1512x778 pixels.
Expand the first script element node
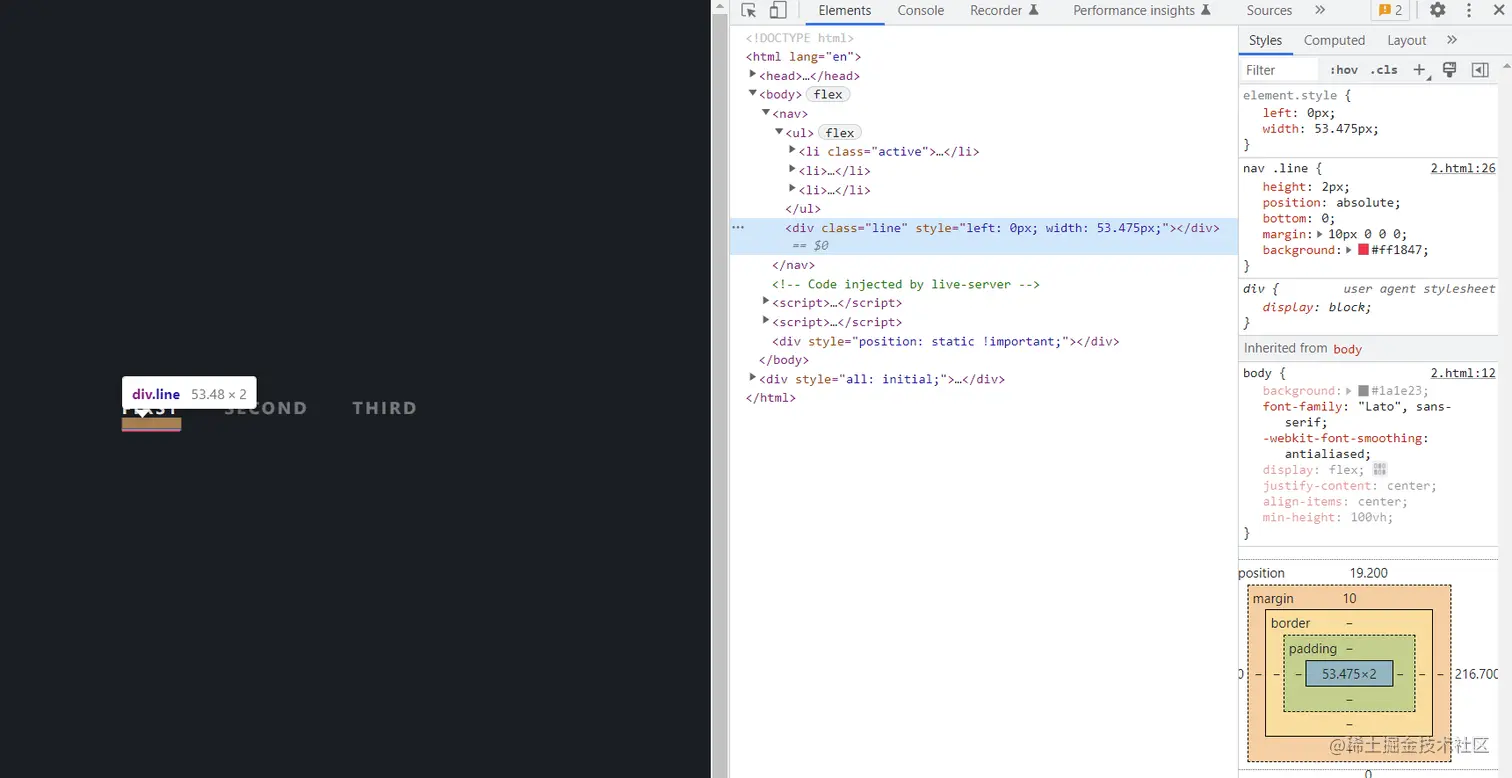click(x=766, y=302)
